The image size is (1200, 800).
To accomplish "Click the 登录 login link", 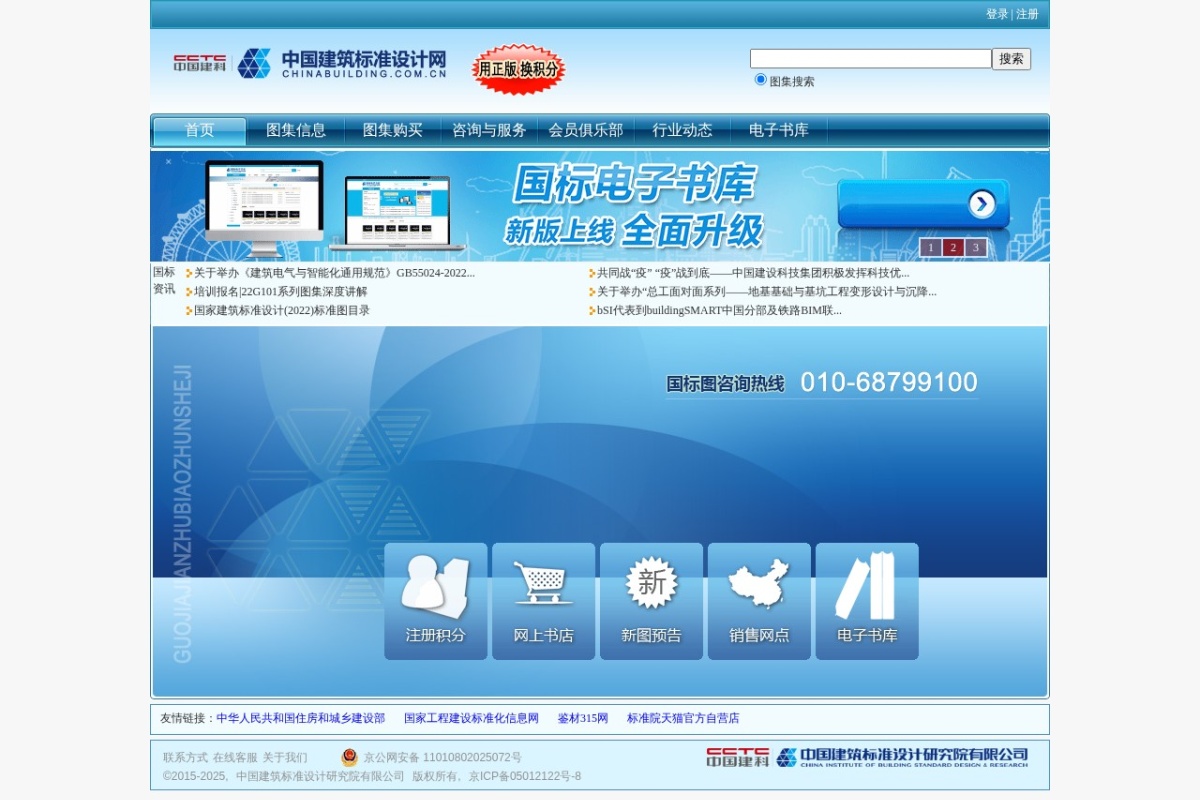I will [997, 14].
